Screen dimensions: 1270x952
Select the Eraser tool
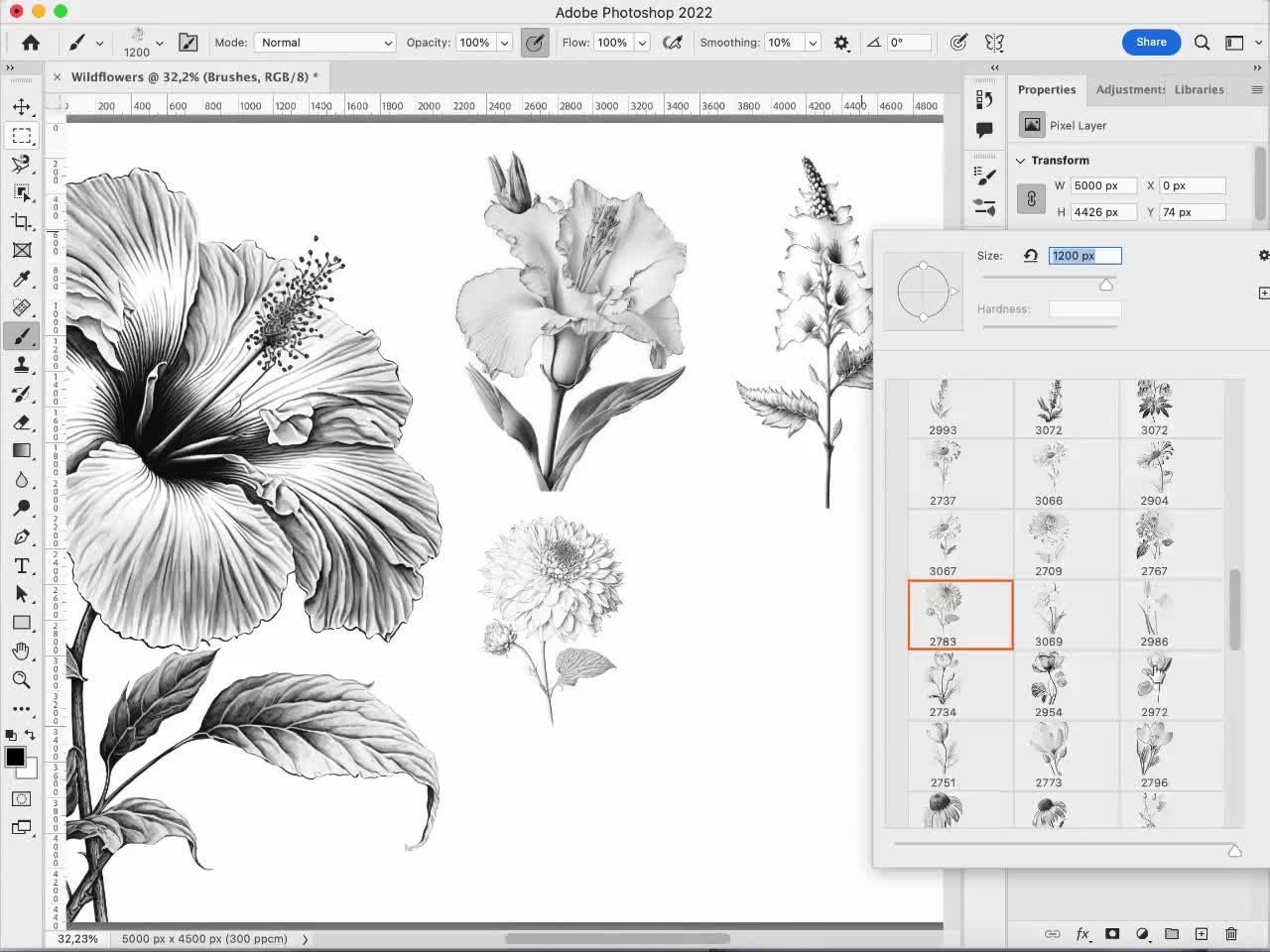tap(22, 422)
